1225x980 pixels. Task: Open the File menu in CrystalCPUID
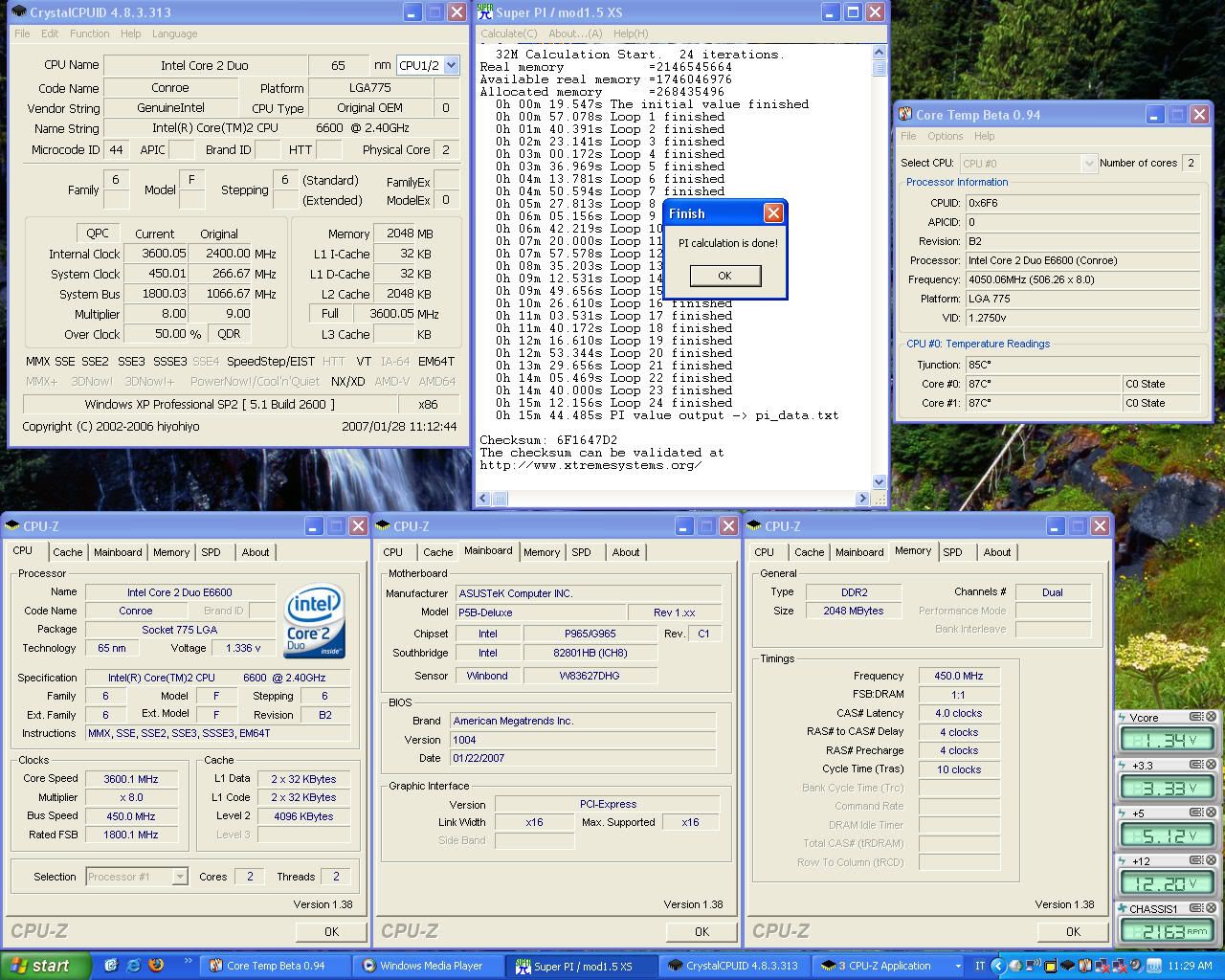(x=22, y=33)
